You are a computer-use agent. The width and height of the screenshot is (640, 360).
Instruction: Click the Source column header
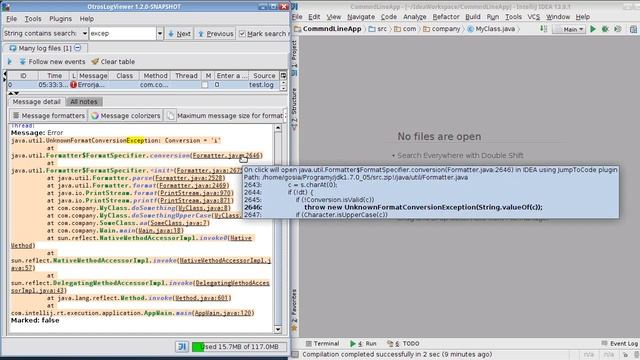click(264, 76)
